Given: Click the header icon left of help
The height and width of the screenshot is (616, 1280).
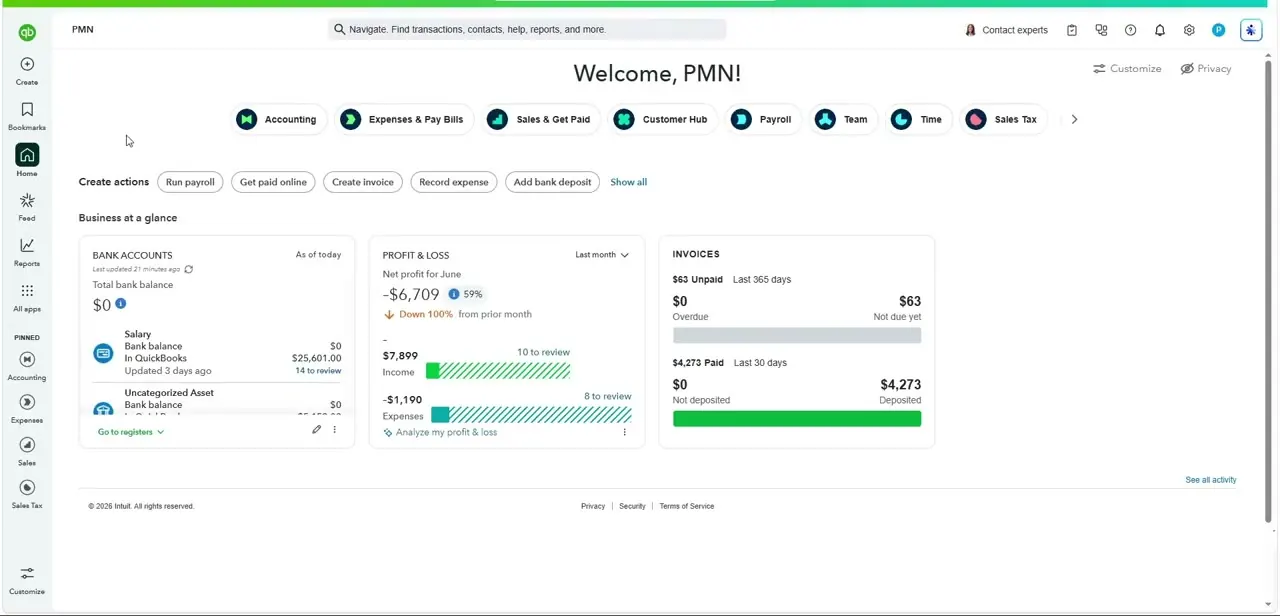Looking at the screenshot, I should coord(1101,30).
